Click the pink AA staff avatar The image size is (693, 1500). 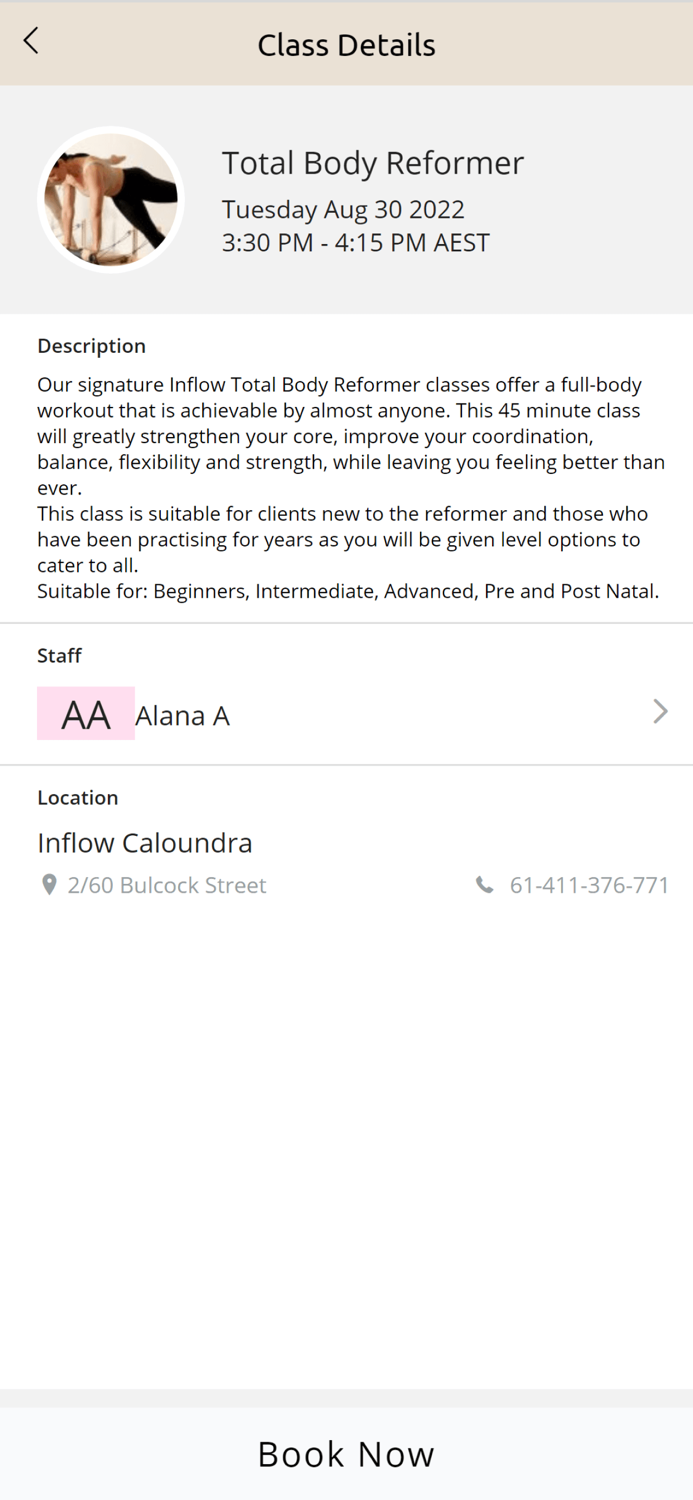[x=86, y=713]
